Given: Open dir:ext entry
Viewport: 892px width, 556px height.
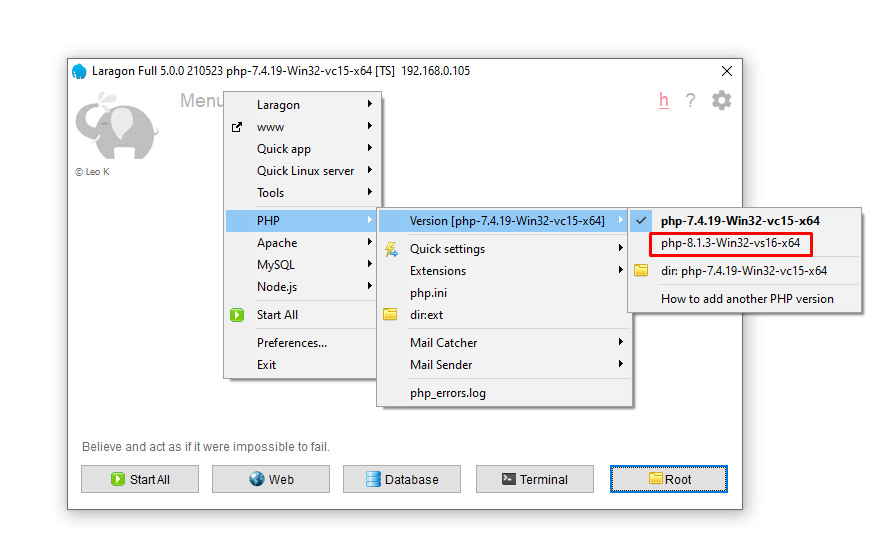Looking at the screenshot, I should (504, 315).
